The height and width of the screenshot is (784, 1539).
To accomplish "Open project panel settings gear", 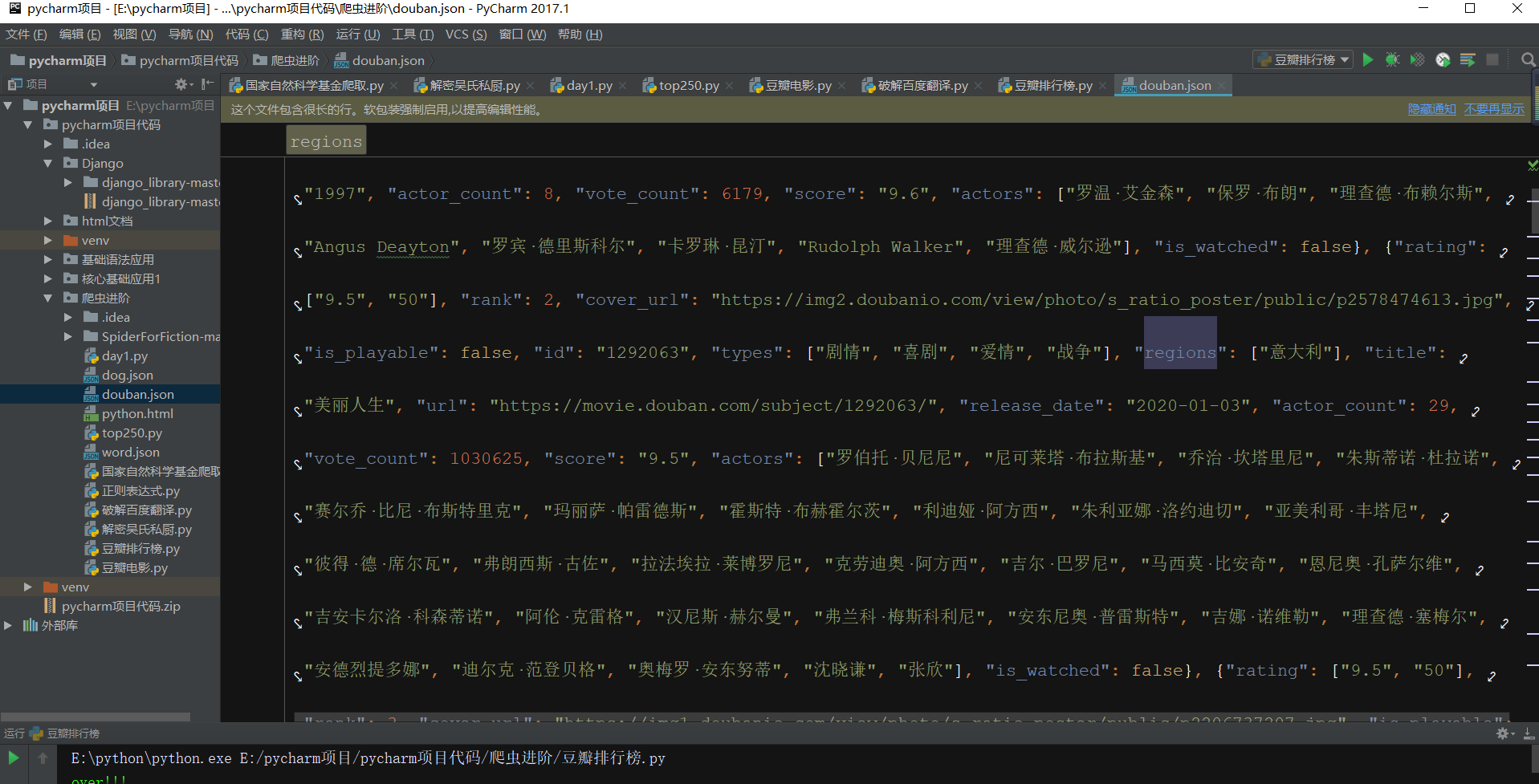I will 181,84.
